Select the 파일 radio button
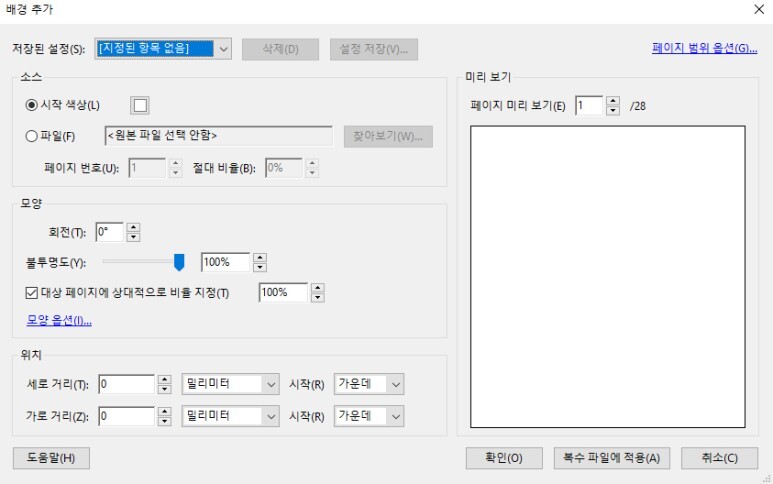This screenshot has height=484, width=773. (32, 136)
